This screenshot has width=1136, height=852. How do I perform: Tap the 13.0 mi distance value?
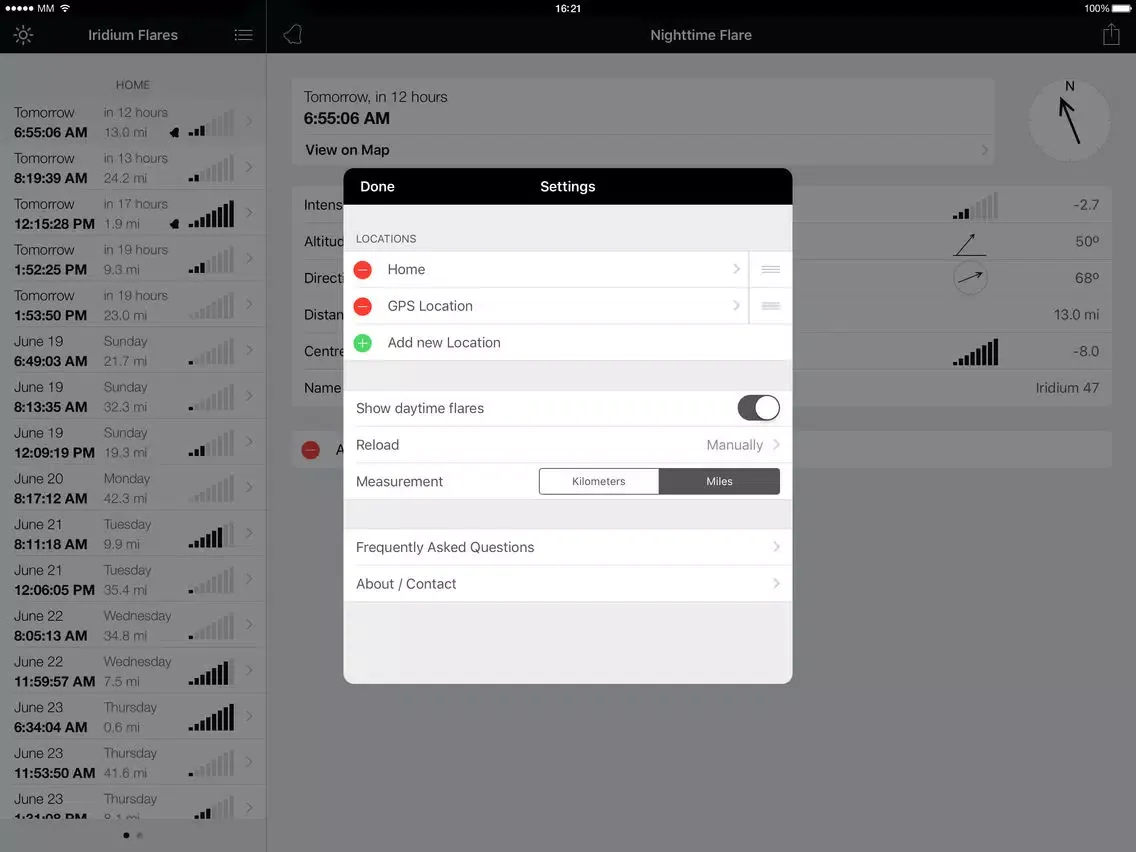(1076, 314)
